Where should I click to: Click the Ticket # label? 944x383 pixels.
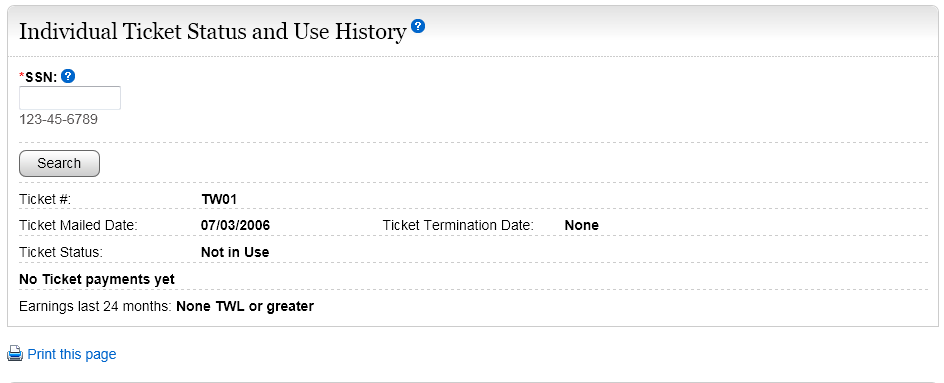(45, 199)
